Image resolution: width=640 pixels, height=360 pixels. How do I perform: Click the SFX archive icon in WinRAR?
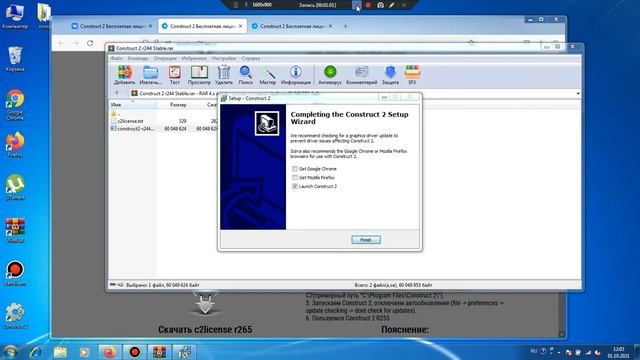[412, 75]
